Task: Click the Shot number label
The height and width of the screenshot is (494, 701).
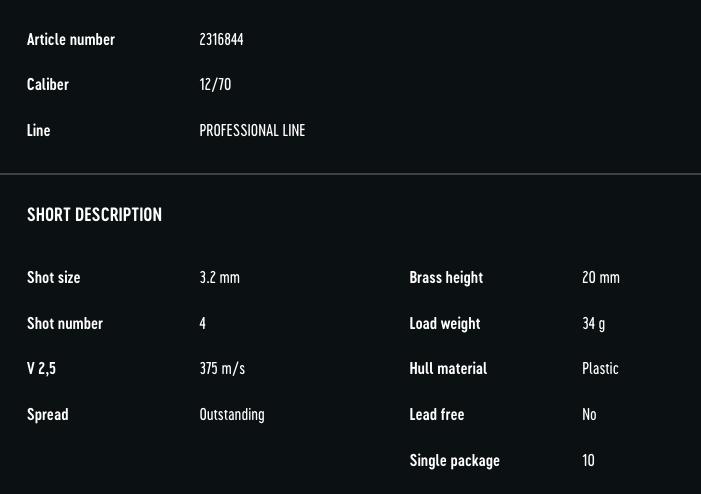Action: click(x=65, y=323)
